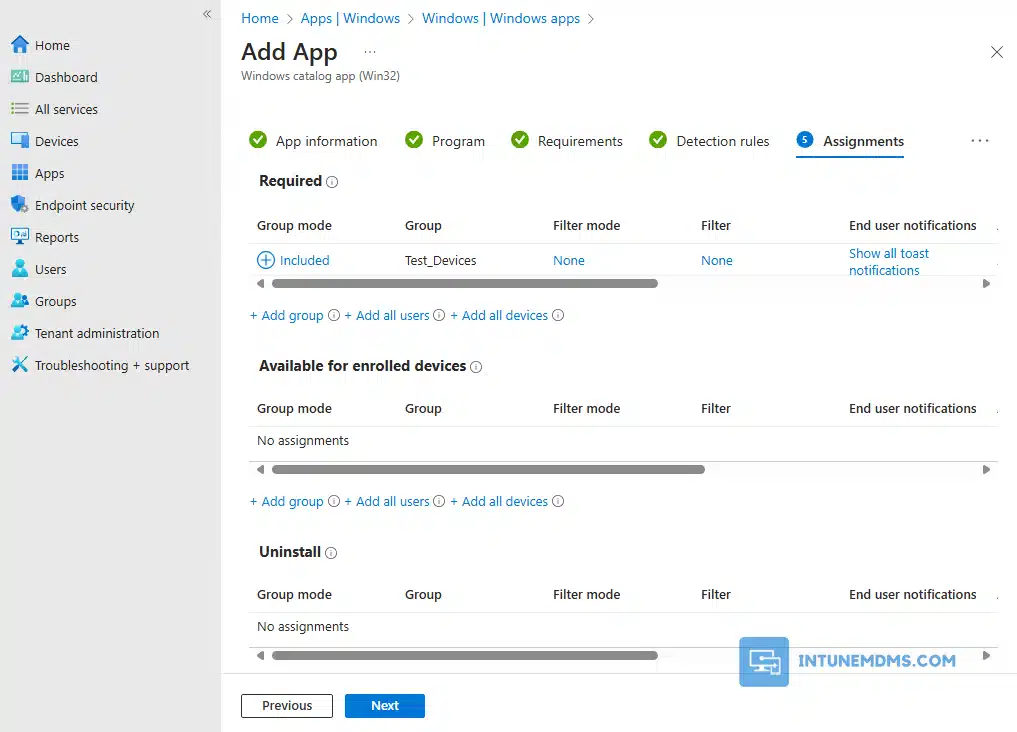Go to the Program step
Image resolution: width=1017 pixels, height=732 pixels.
[445, 141]
